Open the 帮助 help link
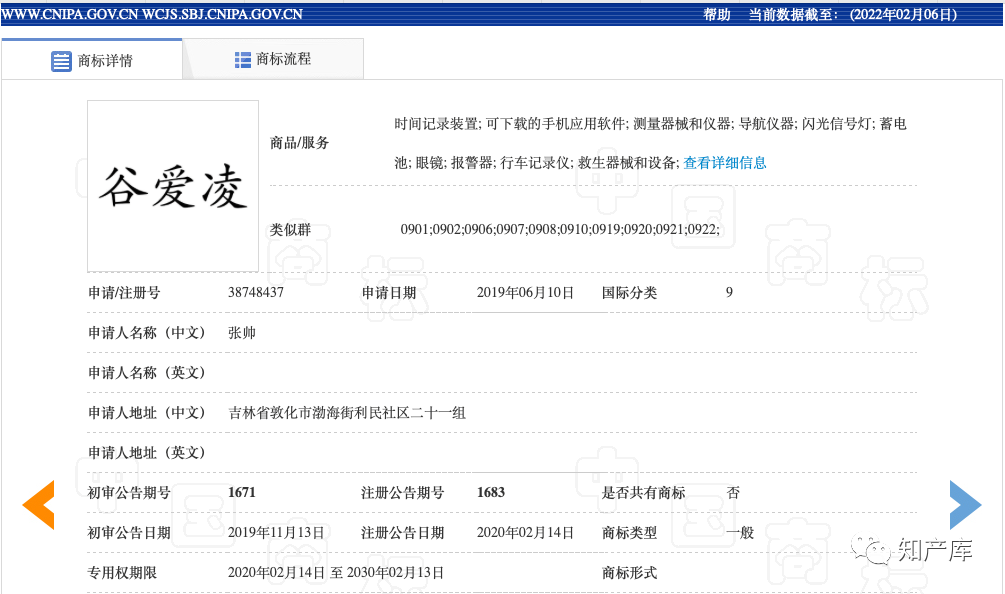This screenshot has height=594, width=1005. pos(717,15)
